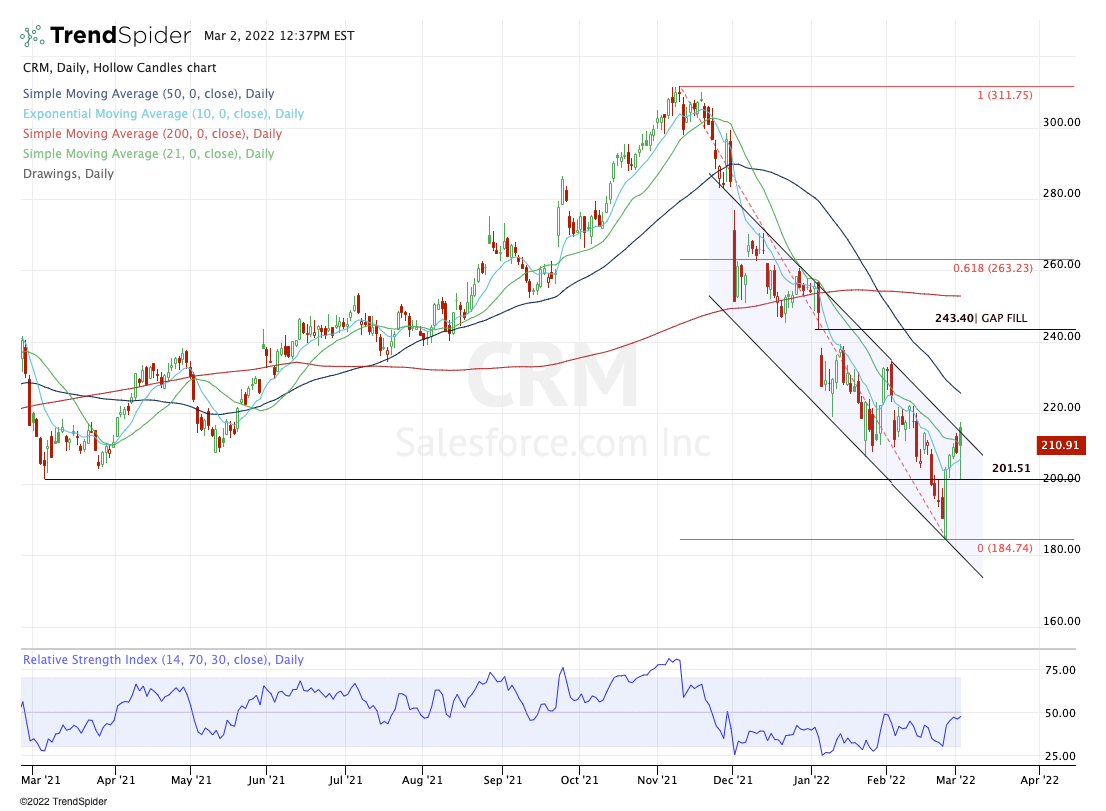The image size is (1106, 811).
Task: Click the Sep '21 date axis label
Action: pyautogui.click(x=503, y=780)
